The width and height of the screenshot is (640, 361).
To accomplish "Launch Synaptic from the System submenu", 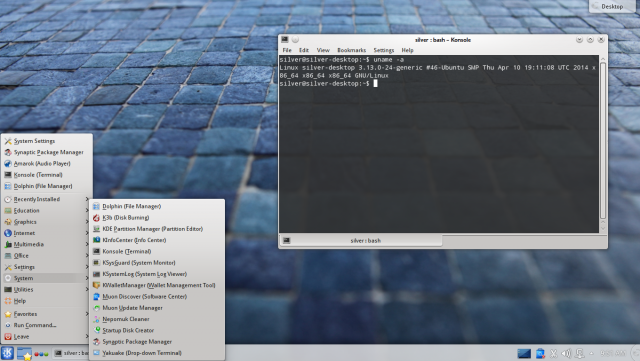I will 157,342.
